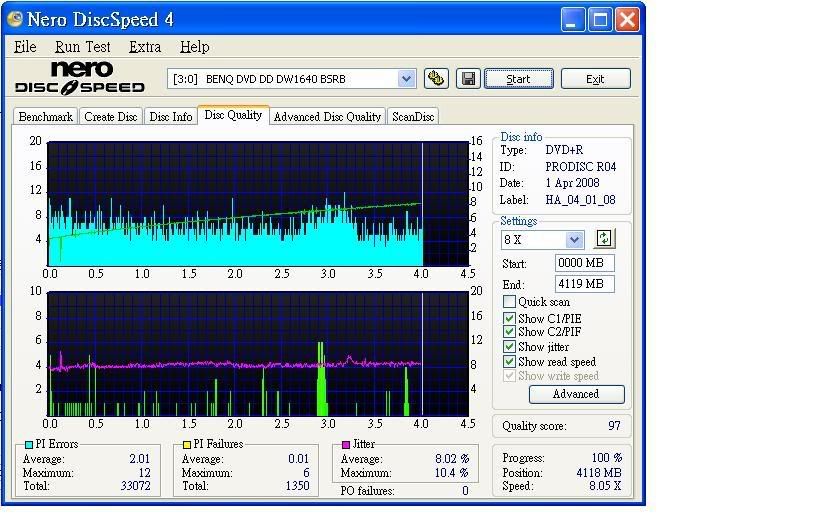Minimize the Nero DiscSpeed window
Viewport: 840px width, 525px height.
click(x=573, y=20)
